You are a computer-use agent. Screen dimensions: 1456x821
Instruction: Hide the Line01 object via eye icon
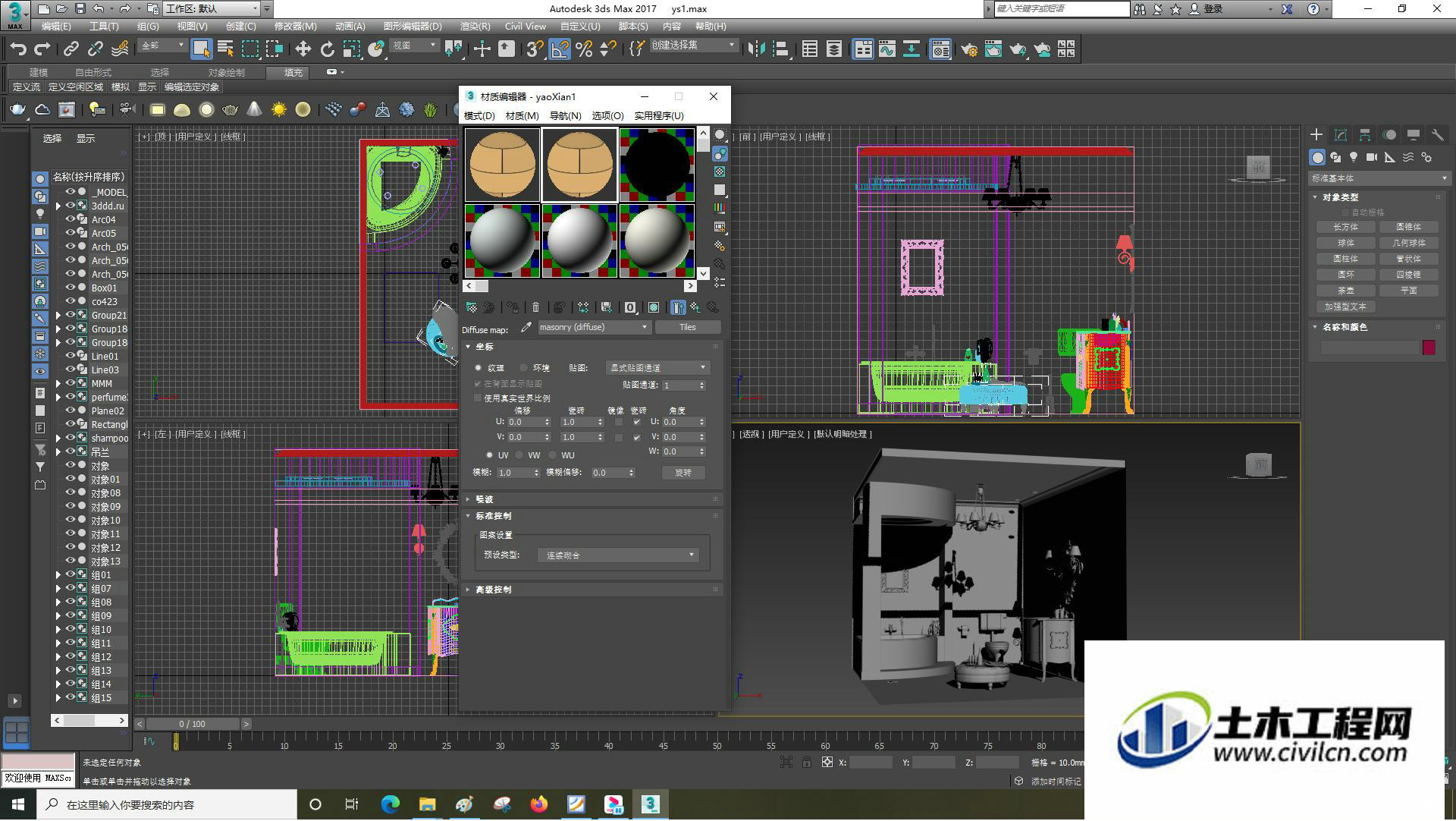(x=70, y=356)
